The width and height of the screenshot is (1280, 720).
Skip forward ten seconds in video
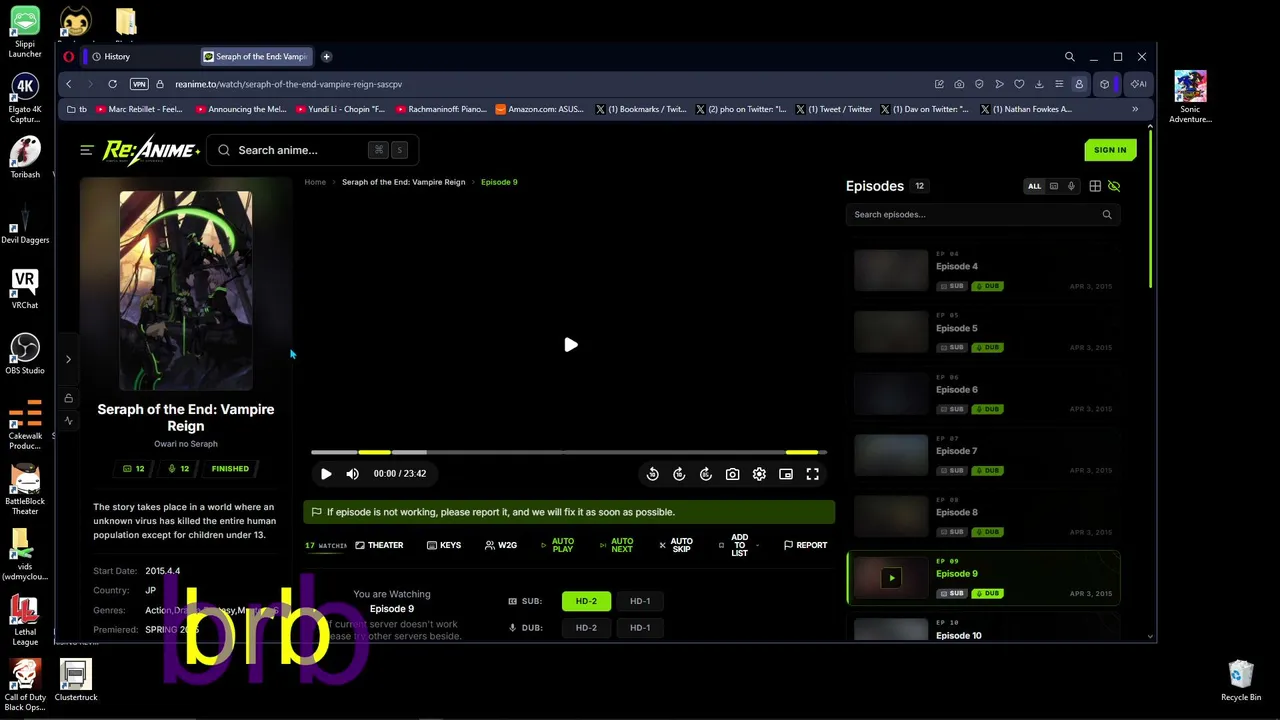click(x=679, y=474)
